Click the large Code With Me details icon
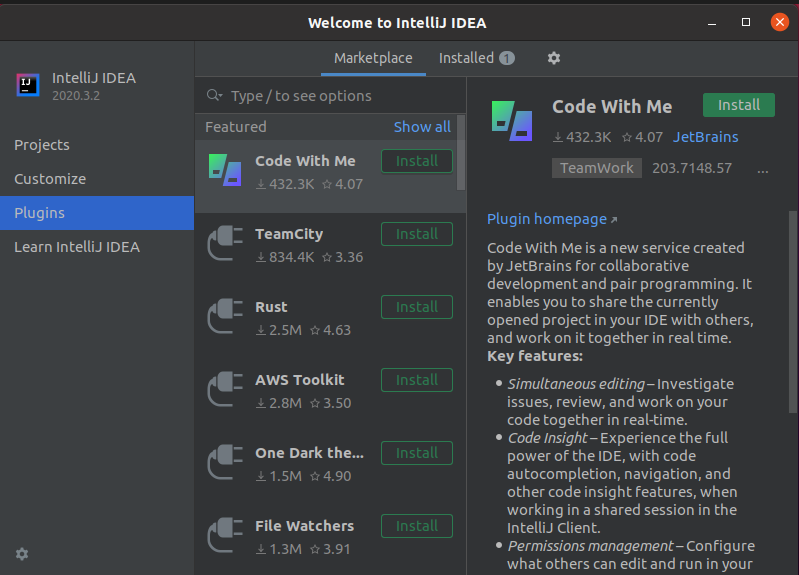Screen dimensions: 799x575 (x=512, y=121)
